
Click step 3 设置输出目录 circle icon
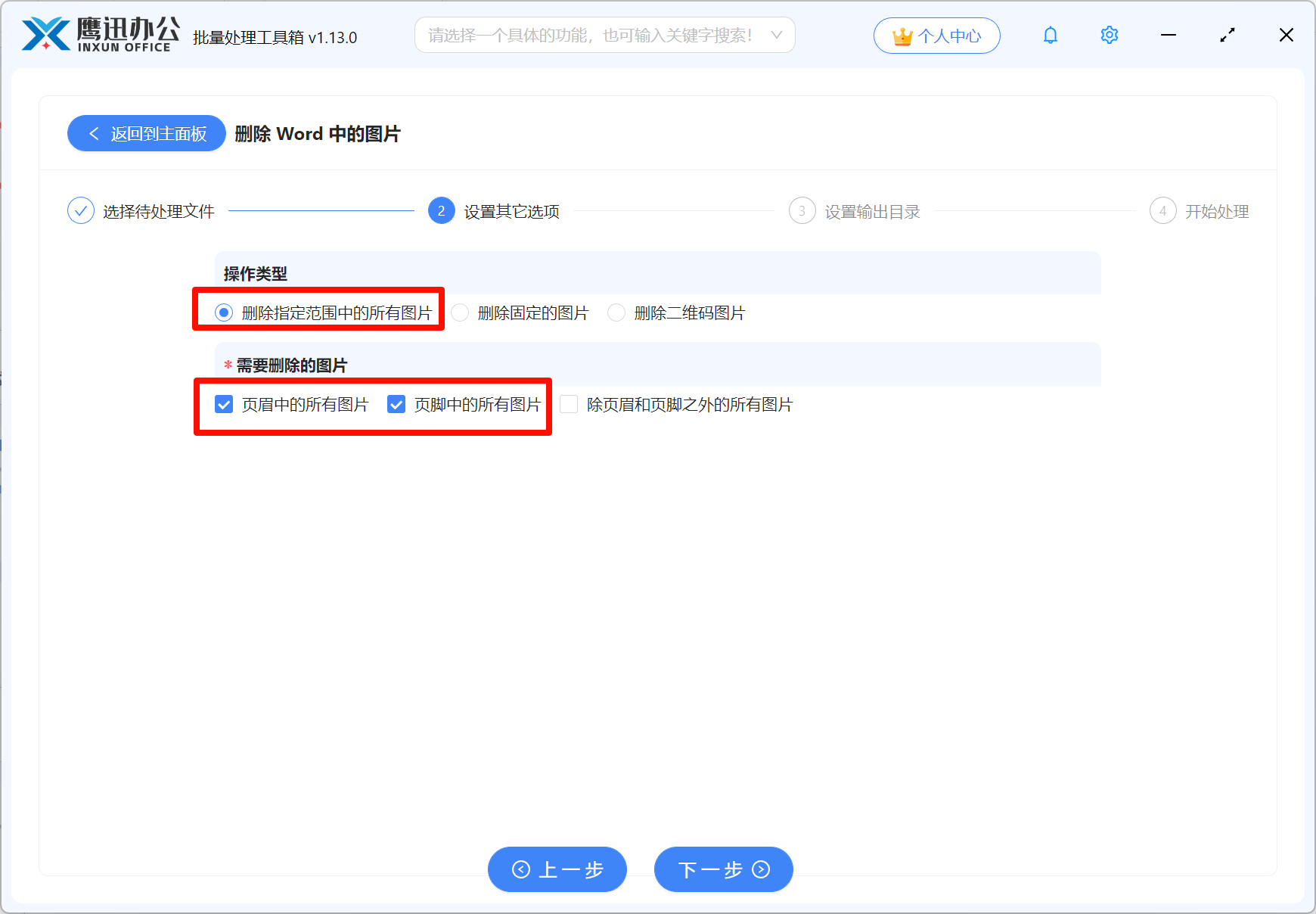click(802, 211)
